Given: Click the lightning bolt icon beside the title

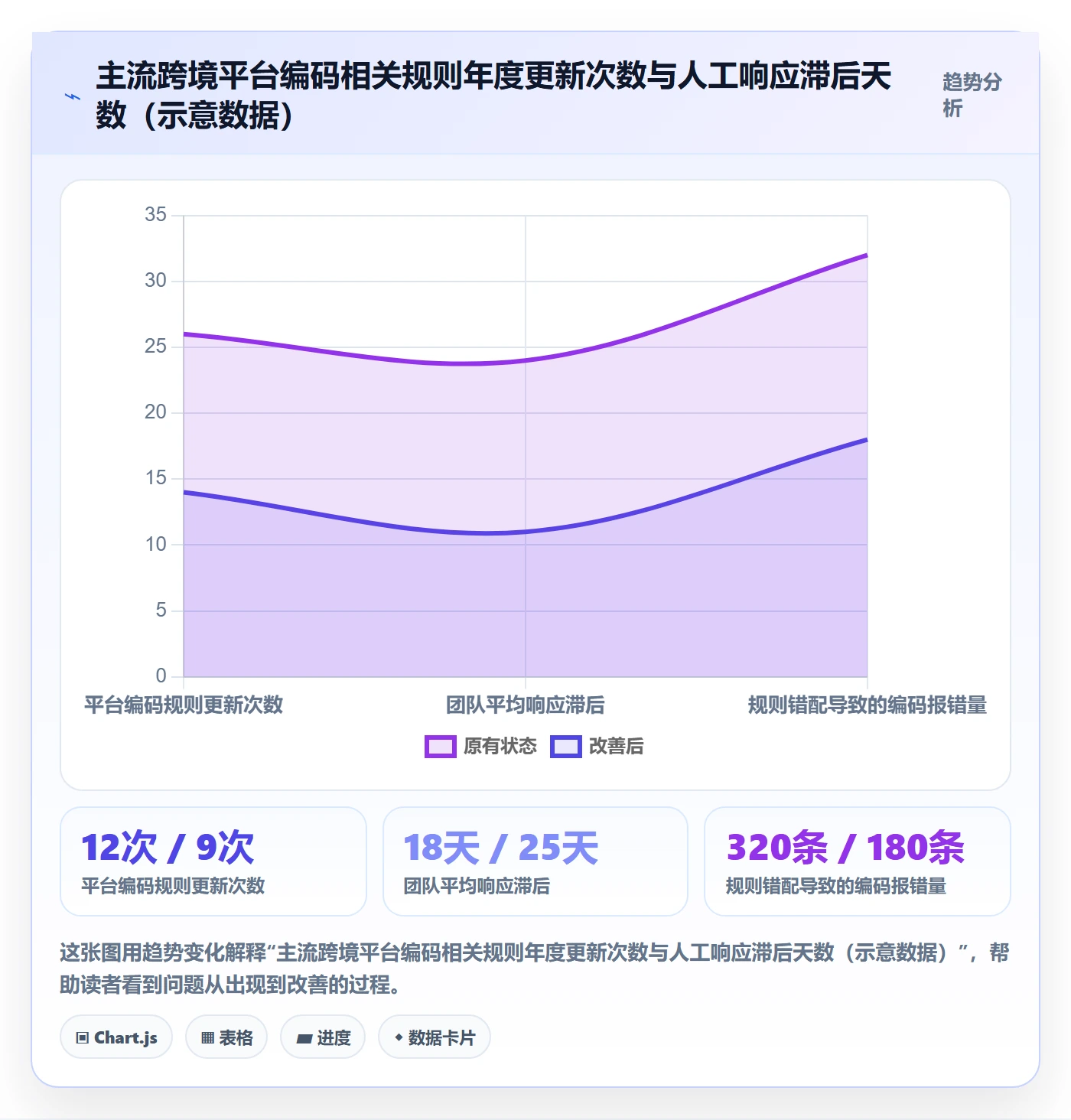Looking at the screenshot, I should tap(72, 97).
